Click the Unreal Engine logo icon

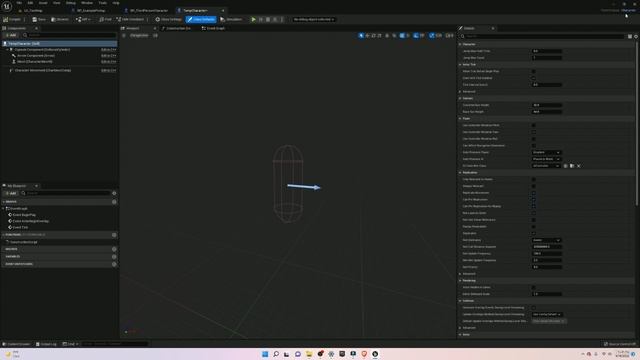[x=7, y=7]
